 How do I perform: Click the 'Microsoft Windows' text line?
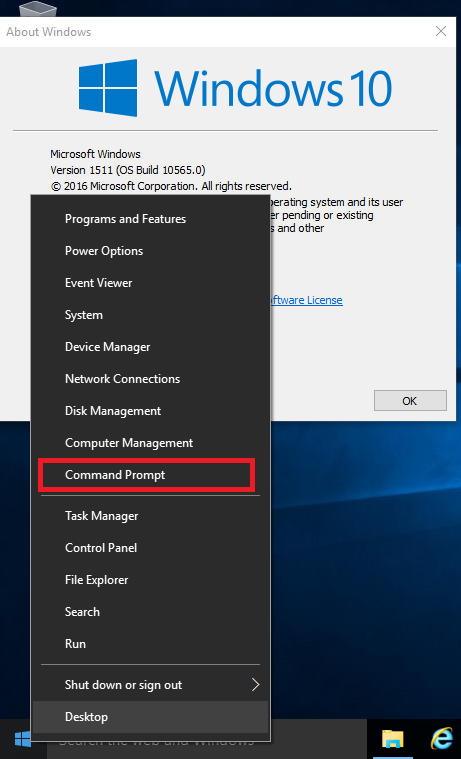pyautogui.click(x=95, y=154)
